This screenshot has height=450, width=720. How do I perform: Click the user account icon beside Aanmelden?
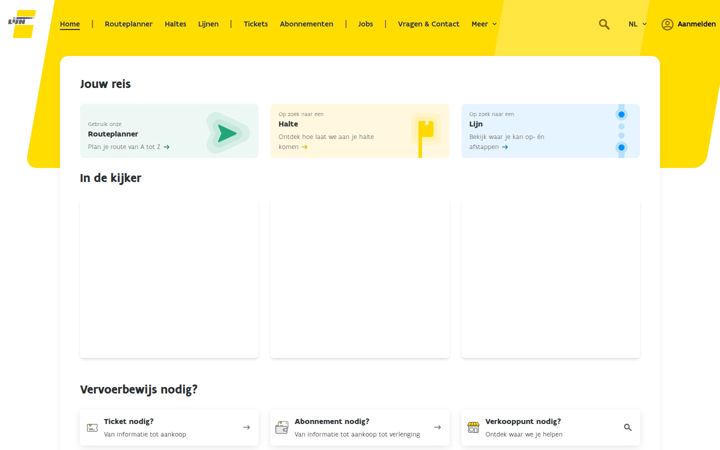coord(667,24)
